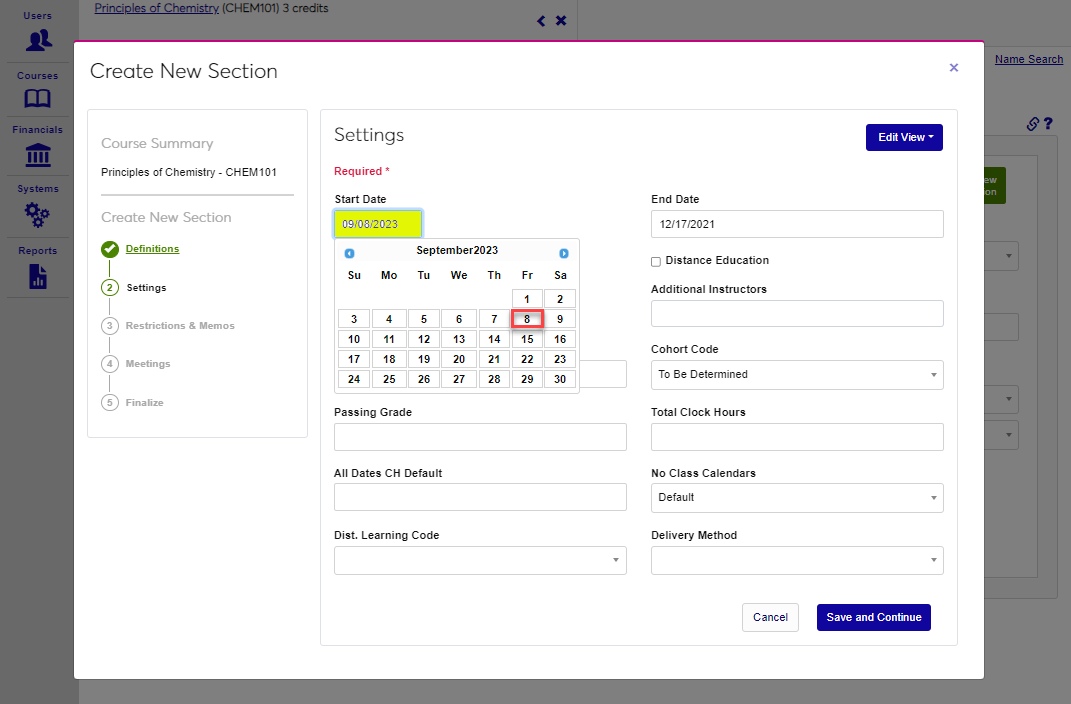Open the Edit View menu button
This screenshot has width=1071, height=704.
tap(904, 137)
